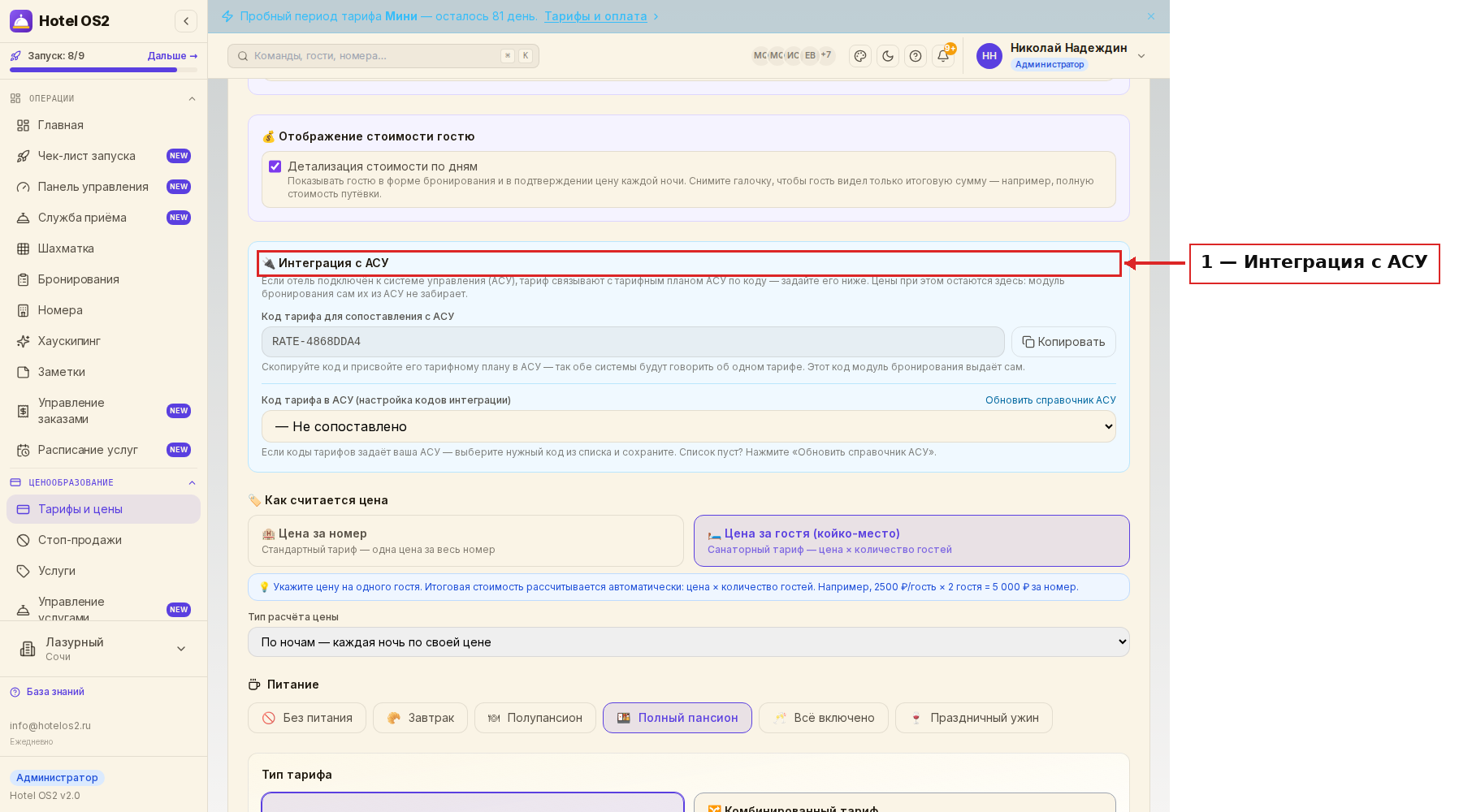Select Полупансион meal option

(535, 718)
